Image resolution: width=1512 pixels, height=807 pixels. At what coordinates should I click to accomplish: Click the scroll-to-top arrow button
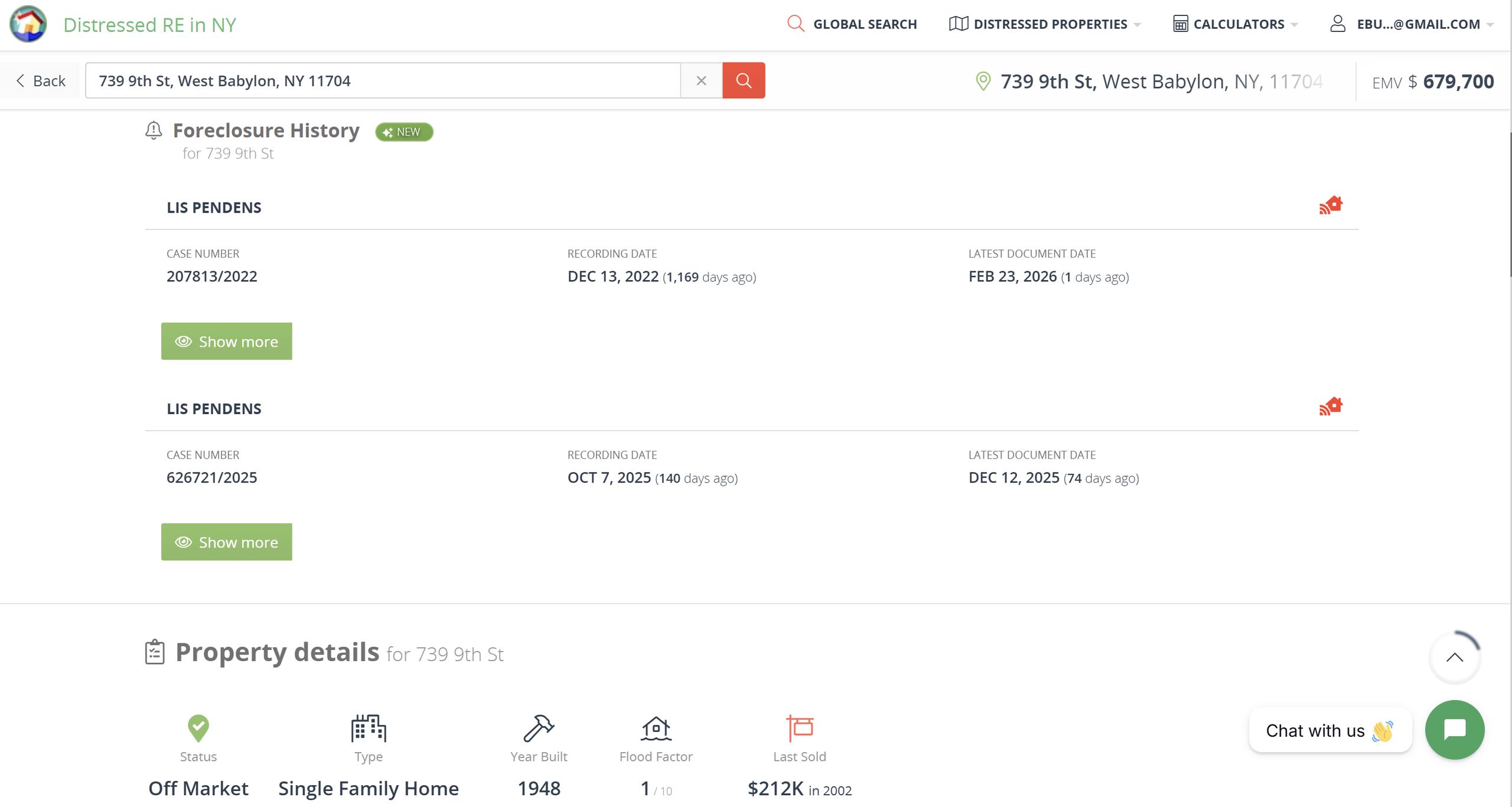(1454, 658)
